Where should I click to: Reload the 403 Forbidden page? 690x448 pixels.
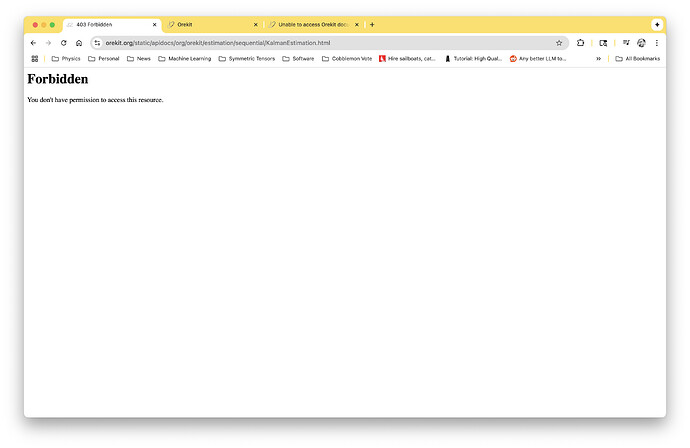[64, 43]
